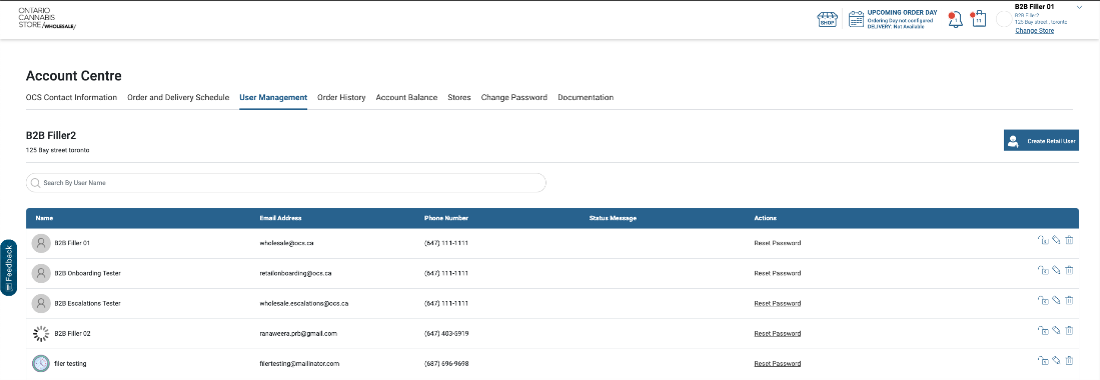
Task: Click the Phone Number column header
Action: pos(446,218)
